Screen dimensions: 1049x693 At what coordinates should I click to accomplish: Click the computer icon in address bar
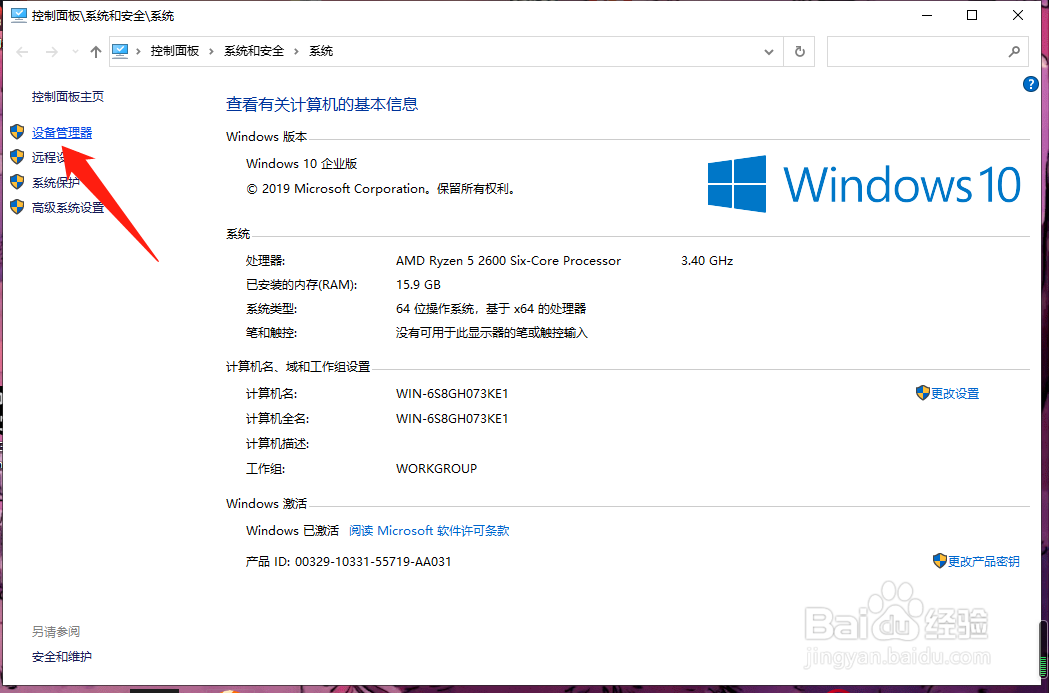coord(120,51)
